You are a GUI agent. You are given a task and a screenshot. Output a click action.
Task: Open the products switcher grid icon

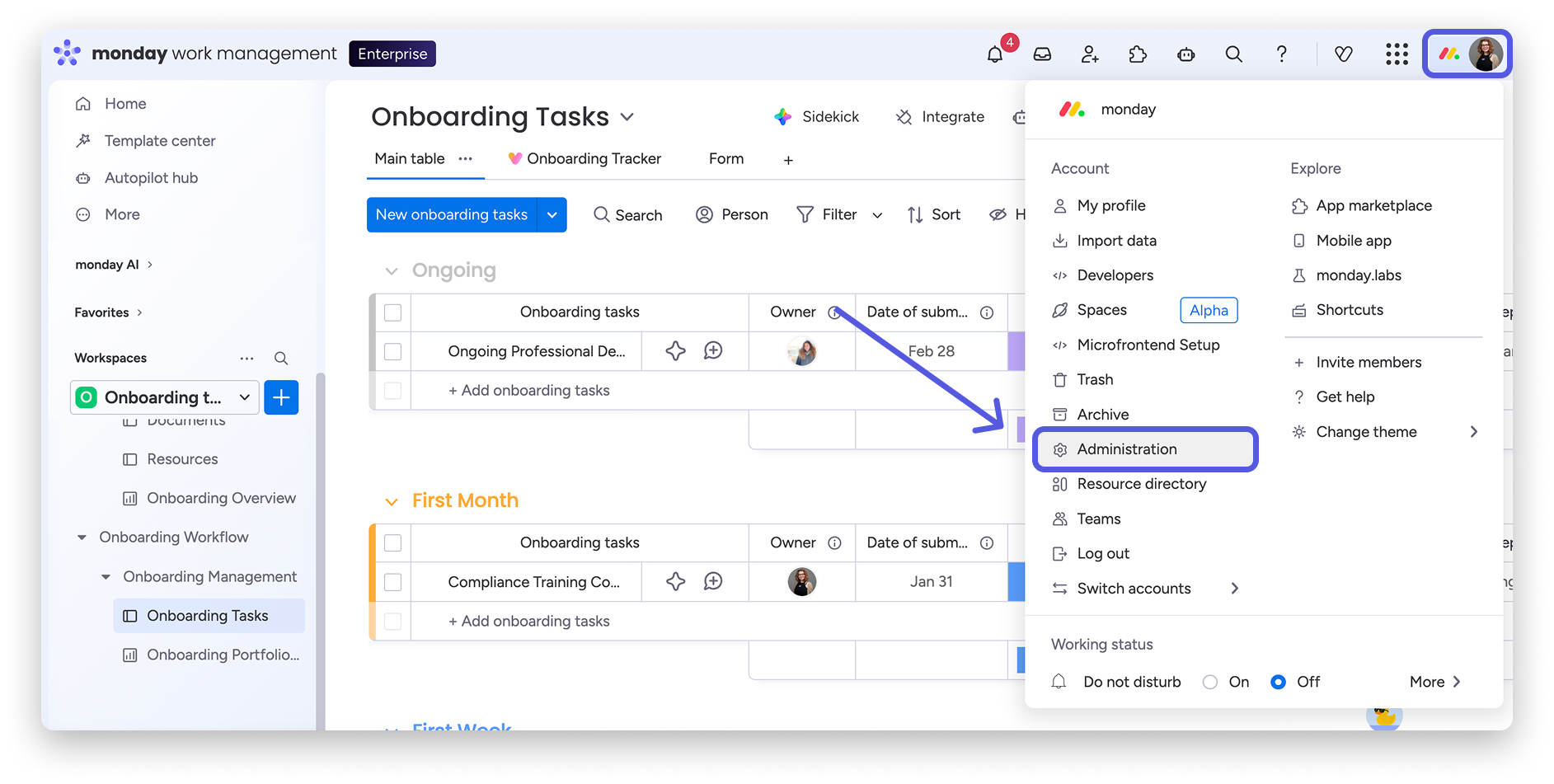1397,54
